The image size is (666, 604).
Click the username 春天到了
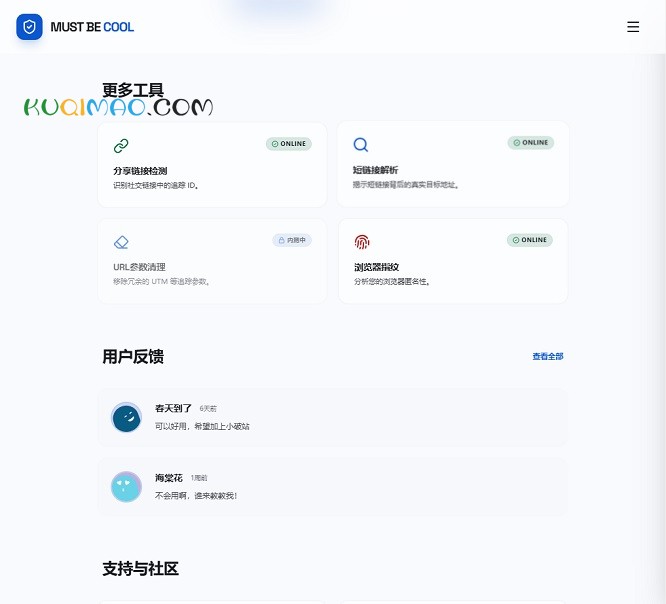click(173, 409)
